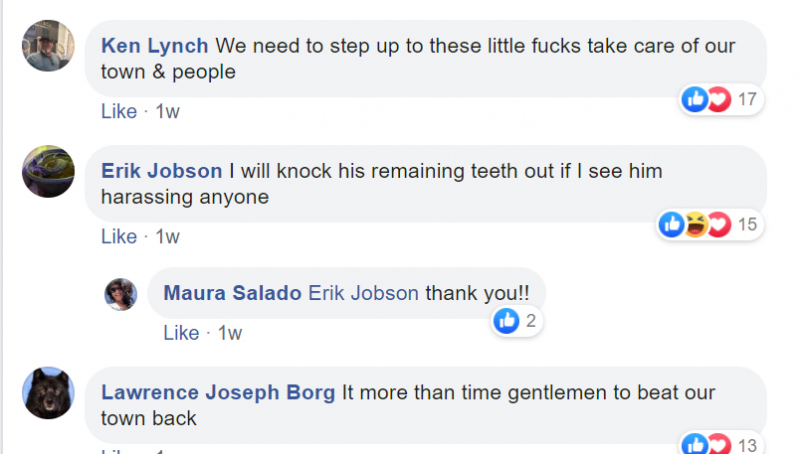View reactions on Ken Lynch's comment

(707, 99)
